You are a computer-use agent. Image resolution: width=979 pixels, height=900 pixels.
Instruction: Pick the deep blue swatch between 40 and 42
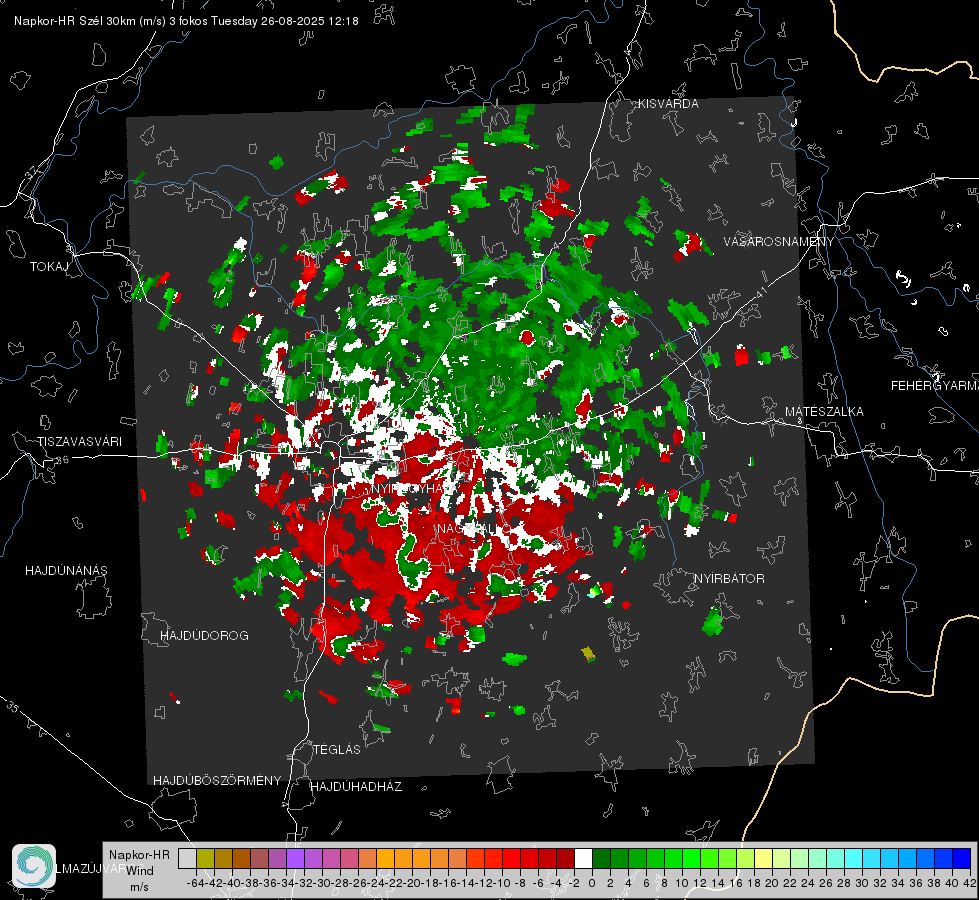pos(962,858)
